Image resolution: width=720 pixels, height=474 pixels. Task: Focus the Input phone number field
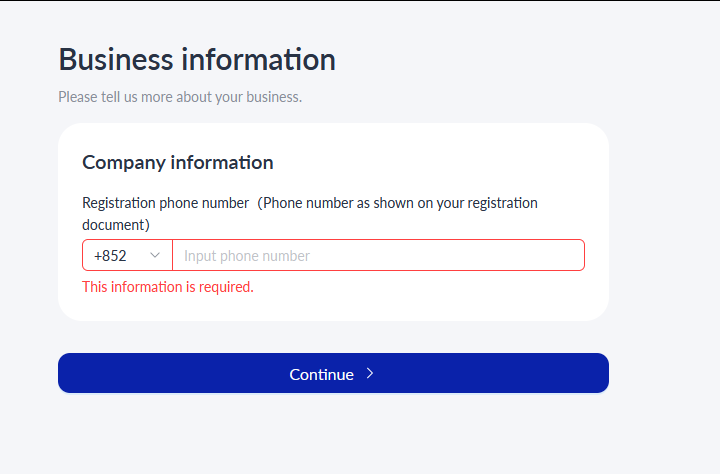[x=378, y=255]
